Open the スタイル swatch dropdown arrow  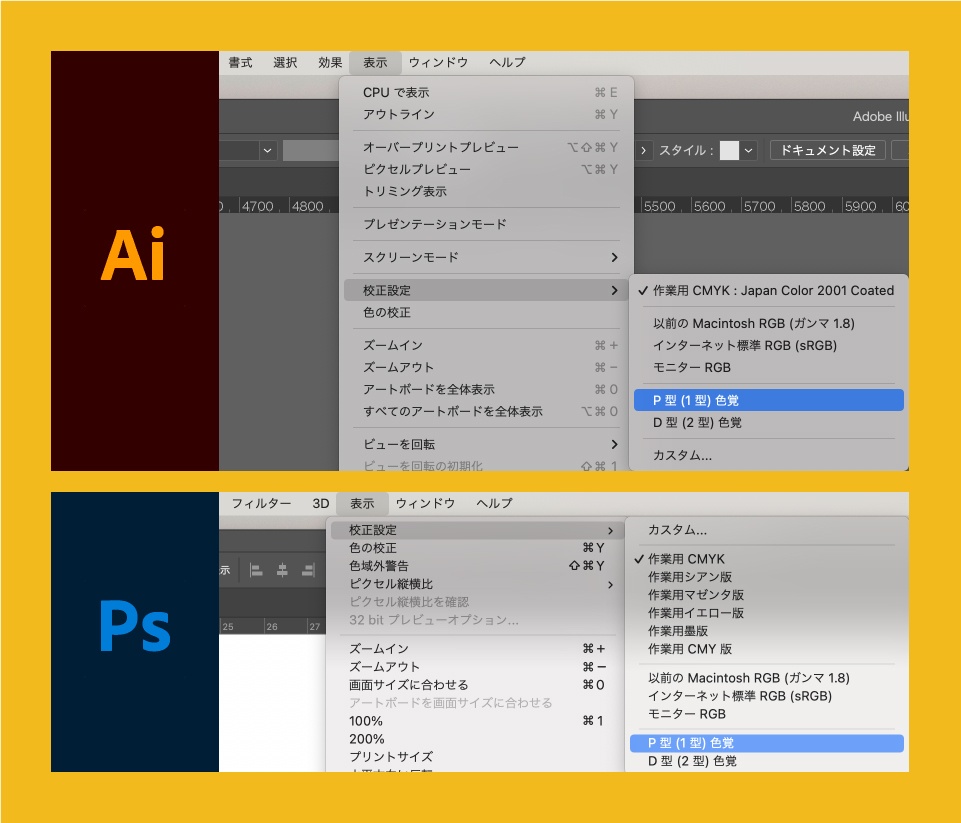(748, 151)
